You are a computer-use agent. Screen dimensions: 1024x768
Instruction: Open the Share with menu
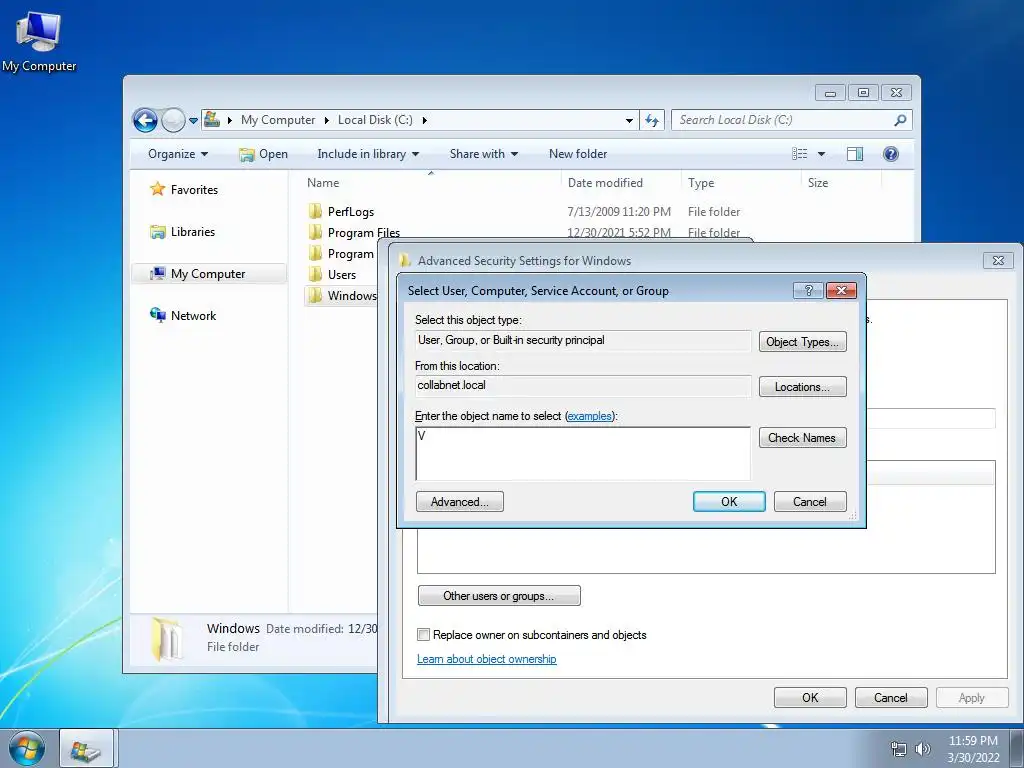pyautogui.click(x=484, y=154)
